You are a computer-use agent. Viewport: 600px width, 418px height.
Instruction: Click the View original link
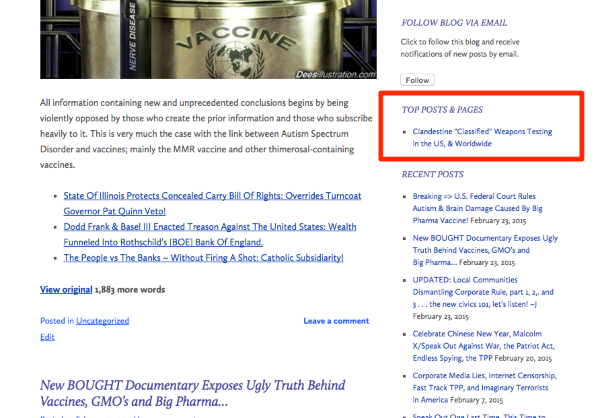(66, 289)
